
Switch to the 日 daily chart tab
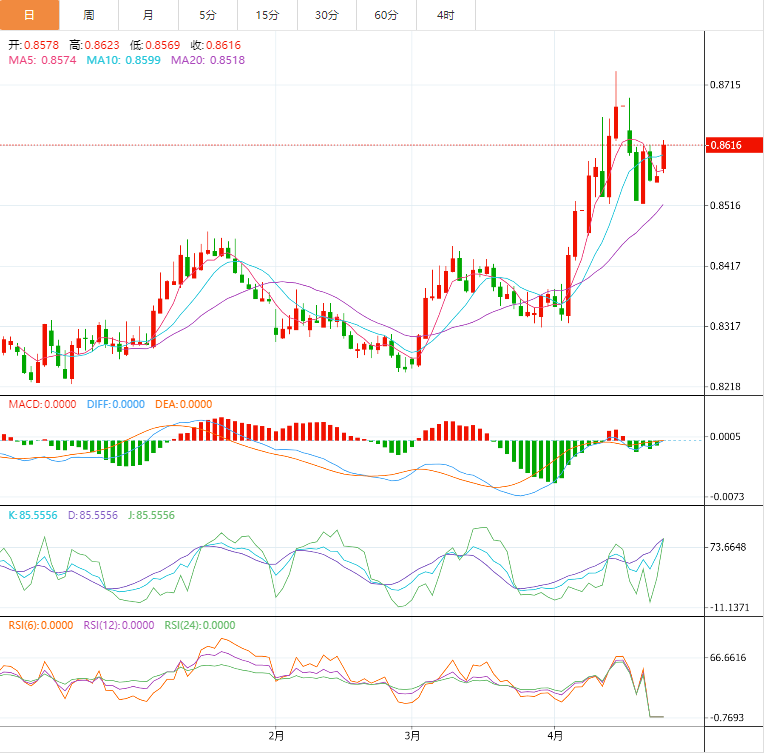coord(29,15)
